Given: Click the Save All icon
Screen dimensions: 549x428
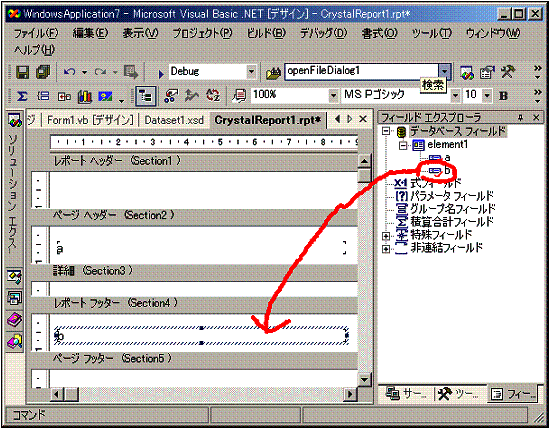Looking at the screenshot, I should [x=43, y=72].
